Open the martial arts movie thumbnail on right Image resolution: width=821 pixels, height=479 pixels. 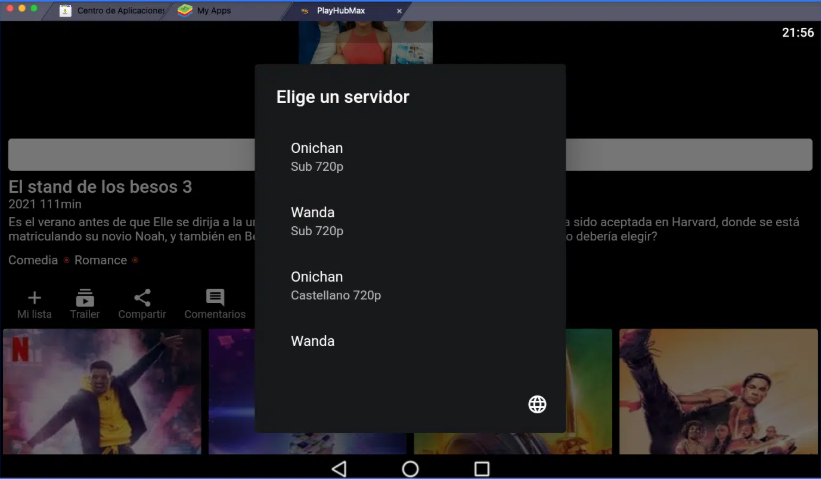pyautogui.click(x=717, y=391)
